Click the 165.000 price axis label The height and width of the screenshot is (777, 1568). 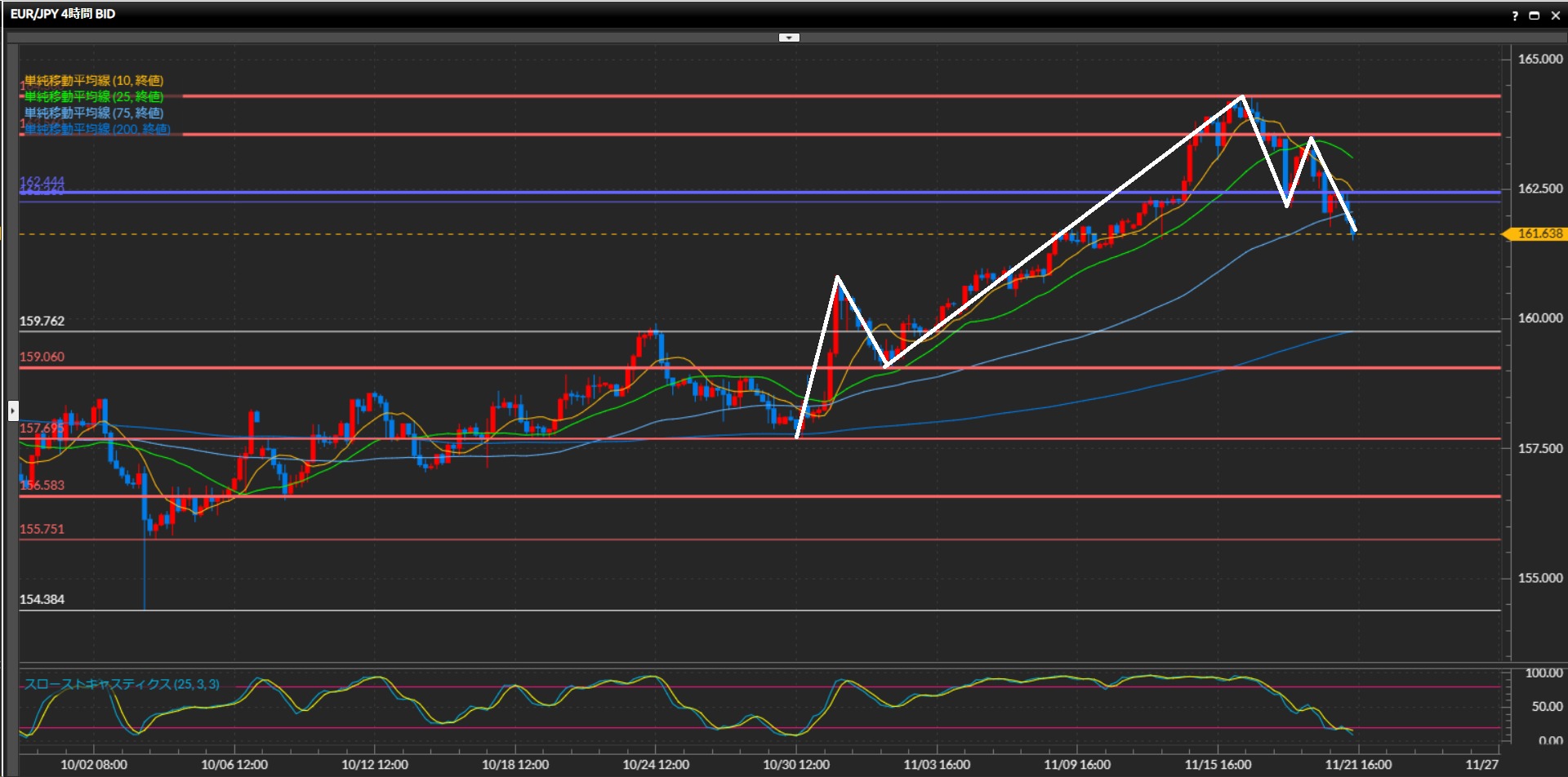pos(1539,60)
